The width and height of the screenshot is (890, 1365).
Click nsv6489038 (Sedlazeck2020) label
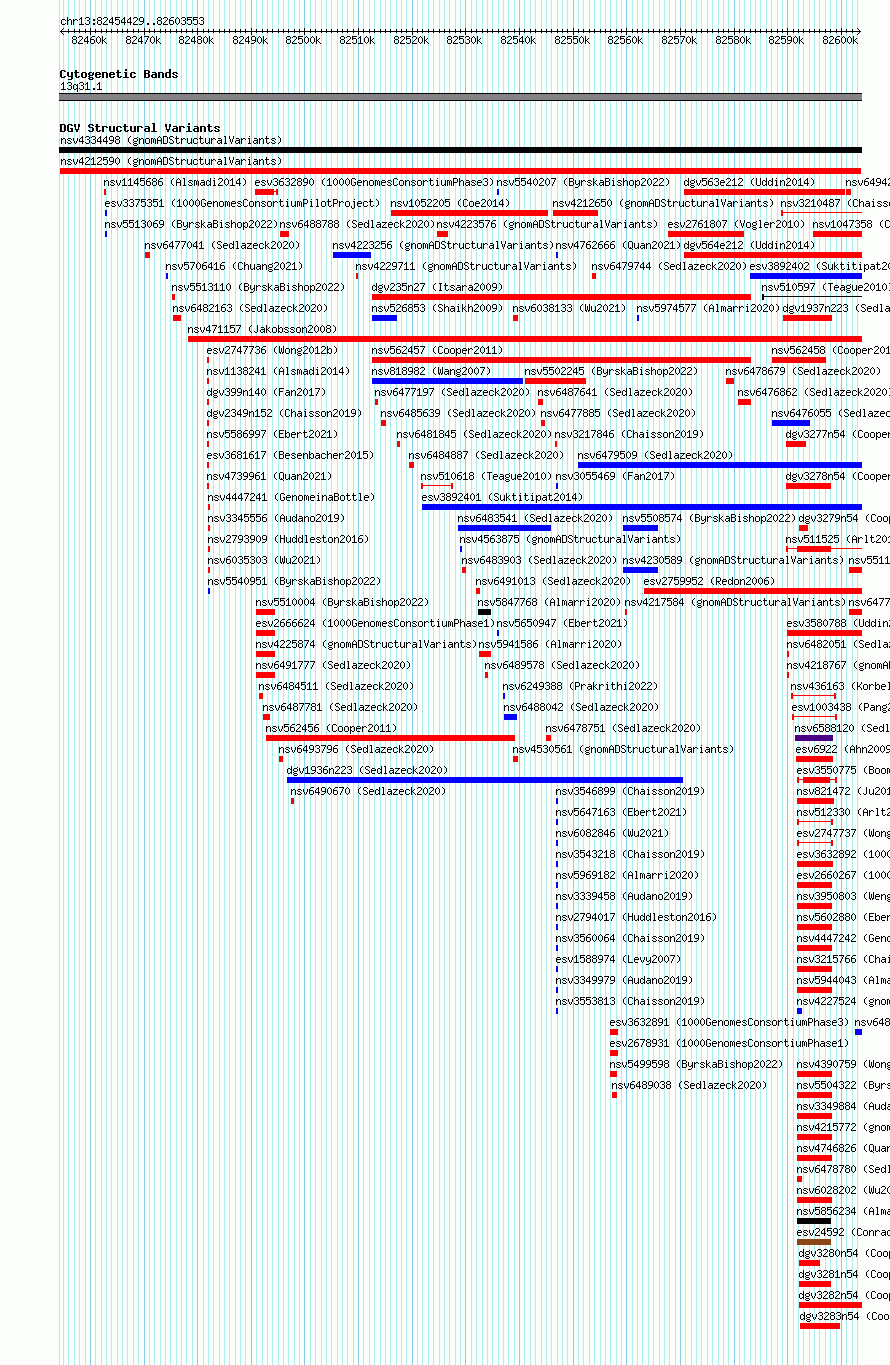[x=689, y=1085]
